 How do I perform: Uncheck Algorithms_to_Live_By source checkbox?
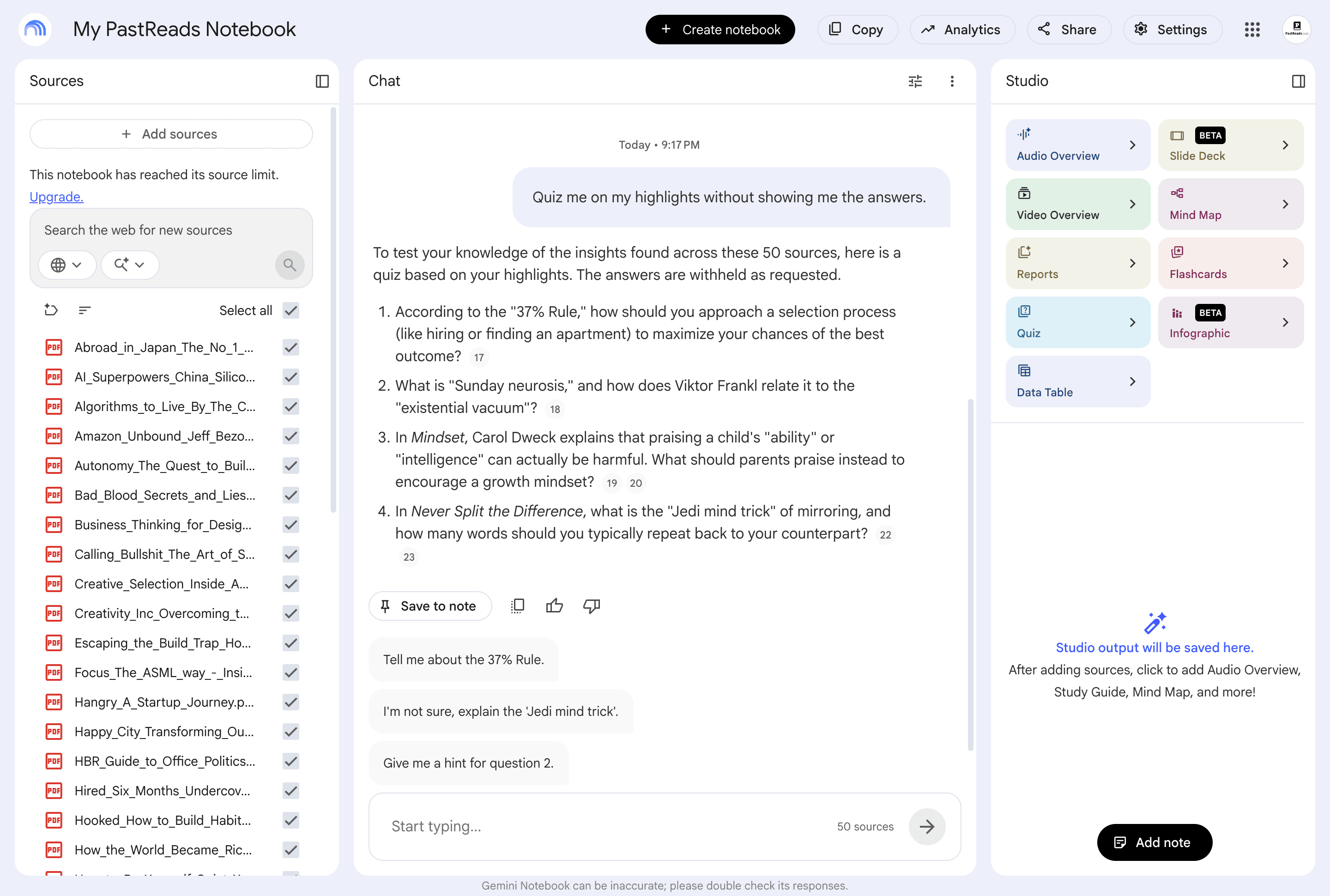coord(291,406)
